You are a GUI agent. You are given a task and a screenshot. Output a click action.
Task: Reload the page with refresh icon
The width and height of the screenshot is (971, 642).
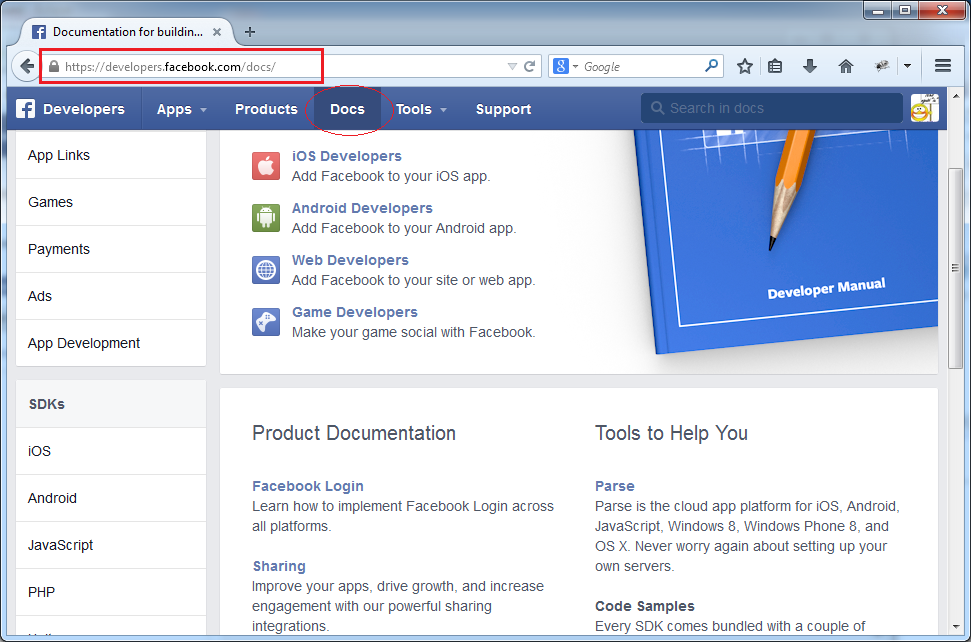click(x=529, y=66)
